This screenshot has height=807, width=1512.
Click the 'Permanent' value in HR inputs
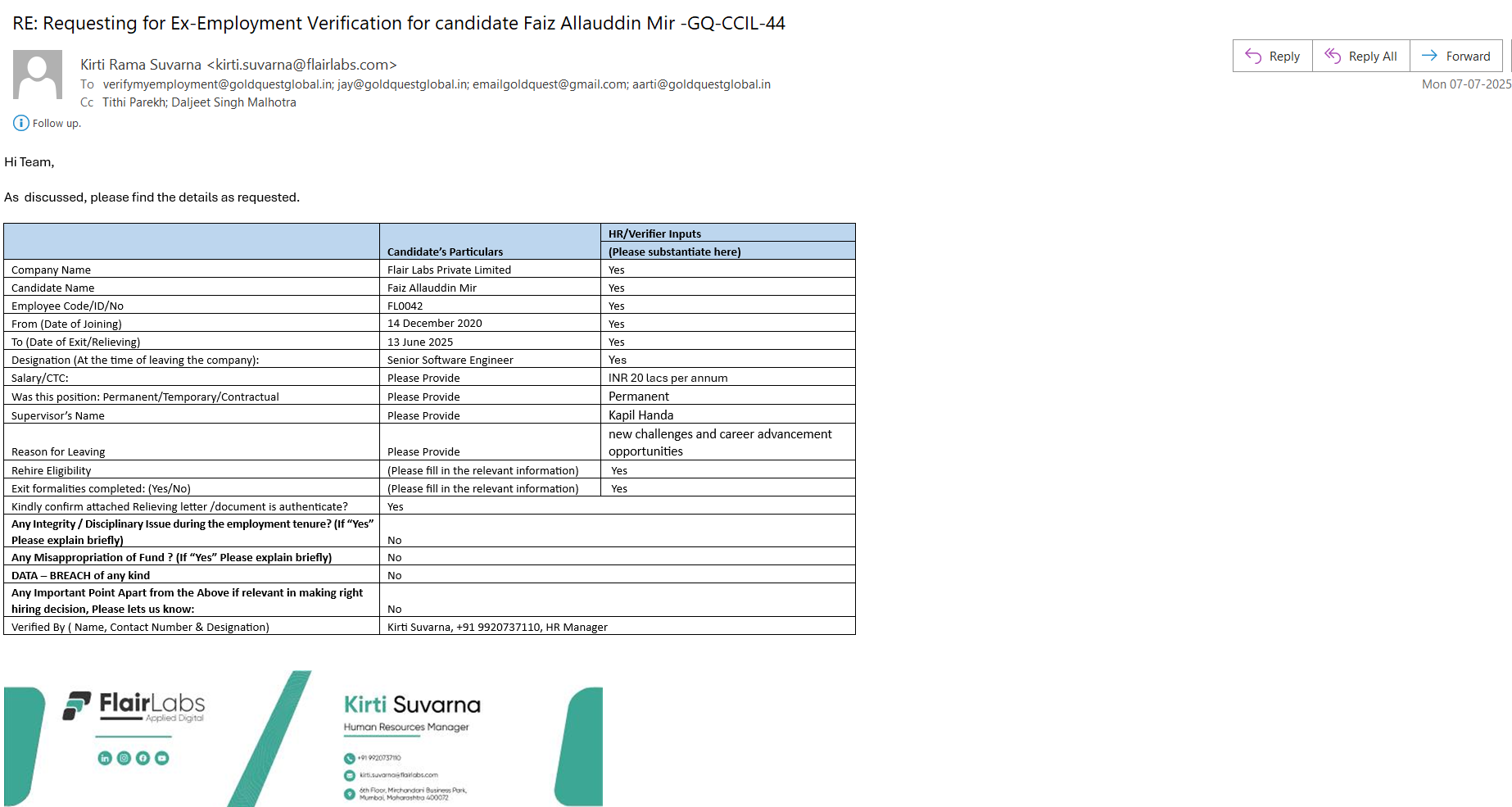639,397
